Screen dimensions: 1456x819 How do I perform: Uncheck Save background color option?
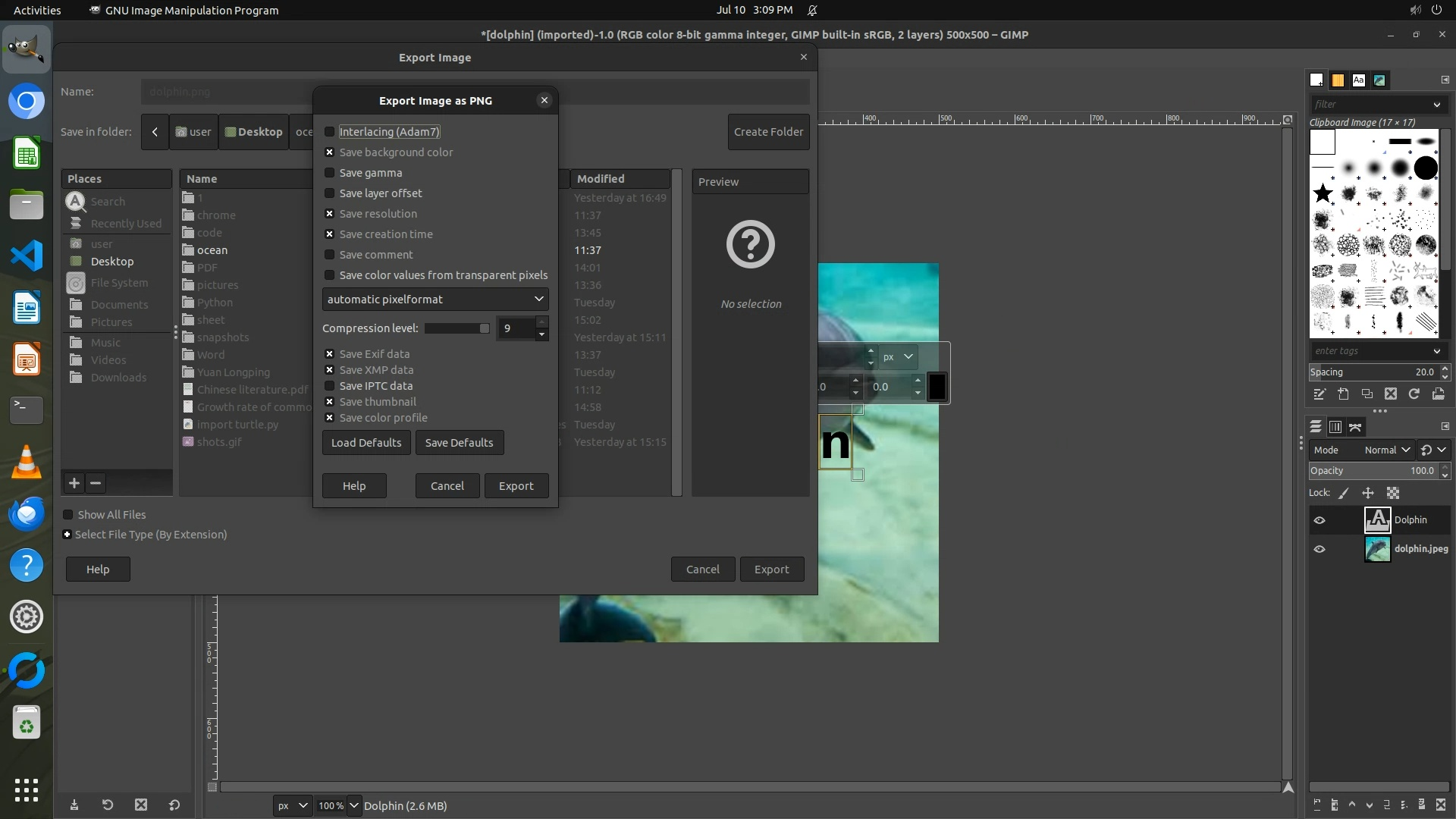(330, 152)
